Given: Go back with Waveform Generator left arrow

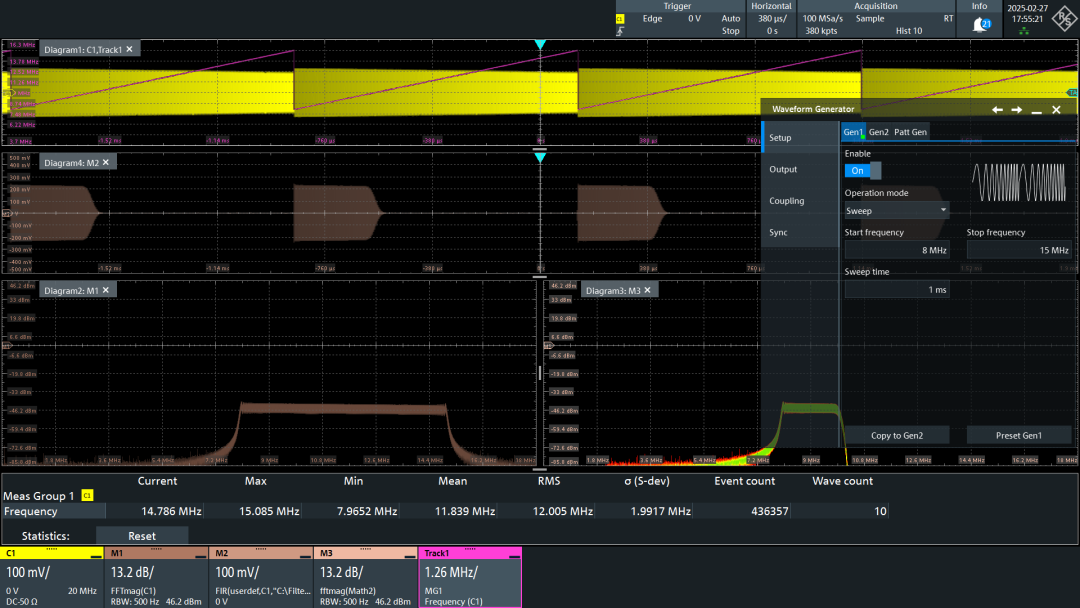Looking at the screenshot, I should click(x=997, y=109).
